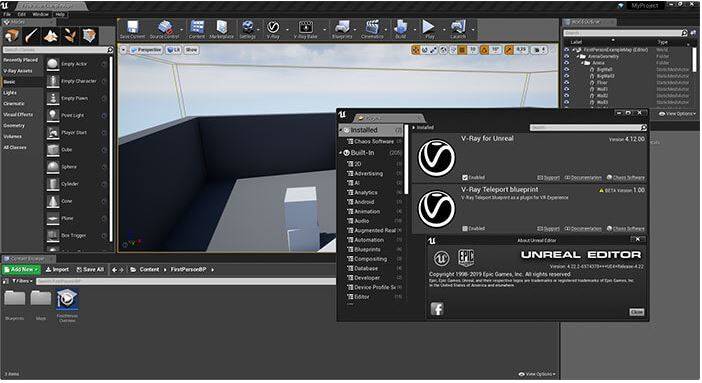Click Save All in Content Browser

tap(90, 269)
